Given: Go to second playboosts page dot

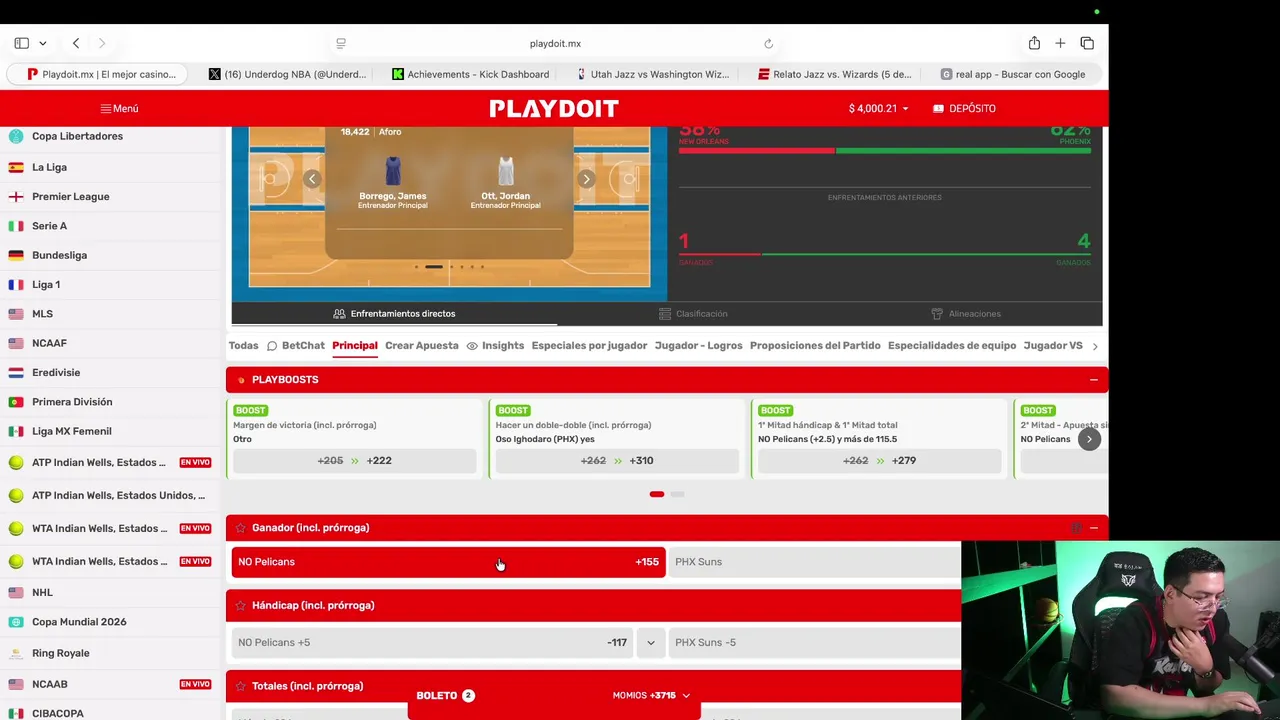Looking at the screenshot, I should (677, 494).
